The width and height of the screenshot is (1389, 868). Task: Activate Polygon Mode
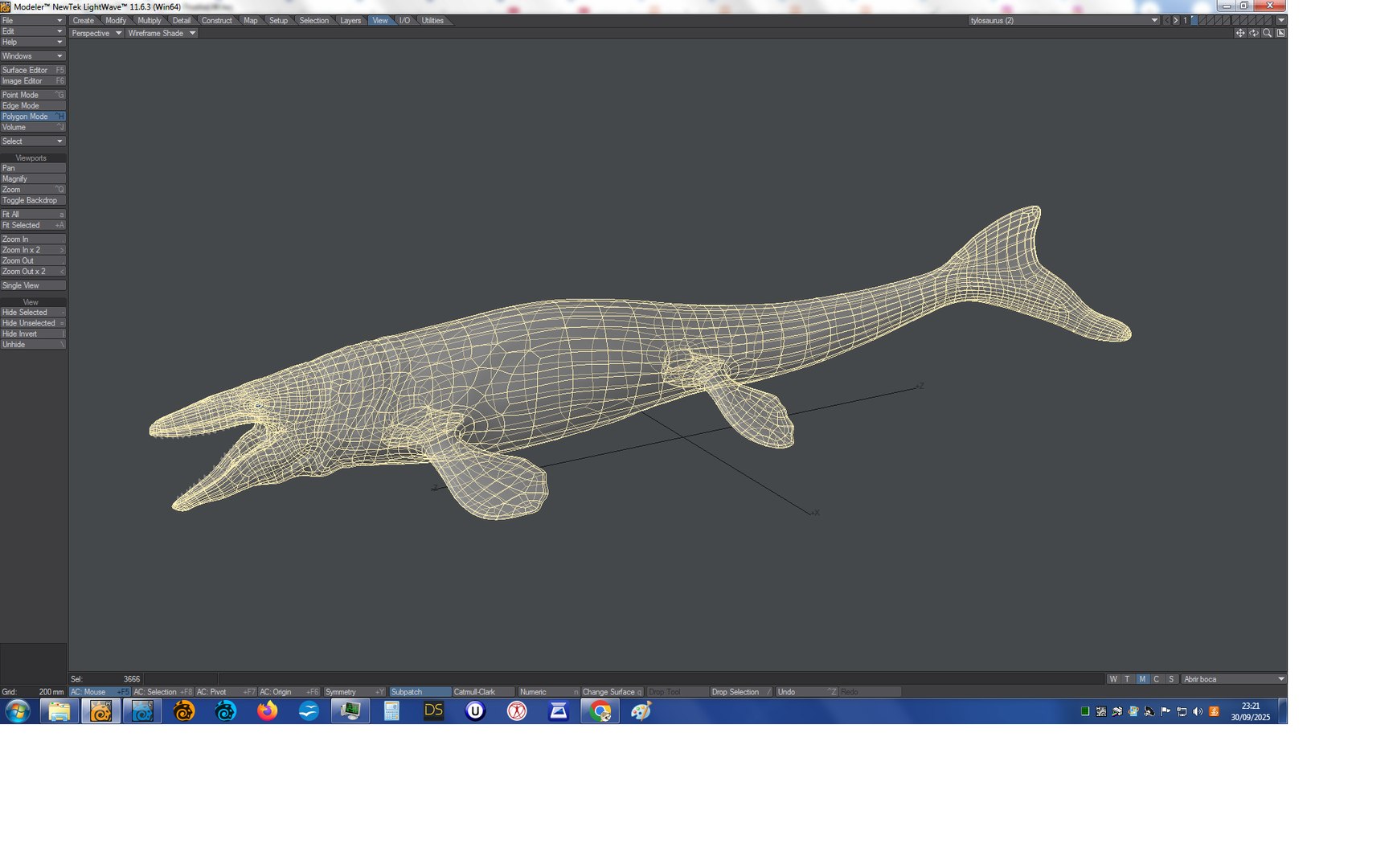(x=33, y=117)
